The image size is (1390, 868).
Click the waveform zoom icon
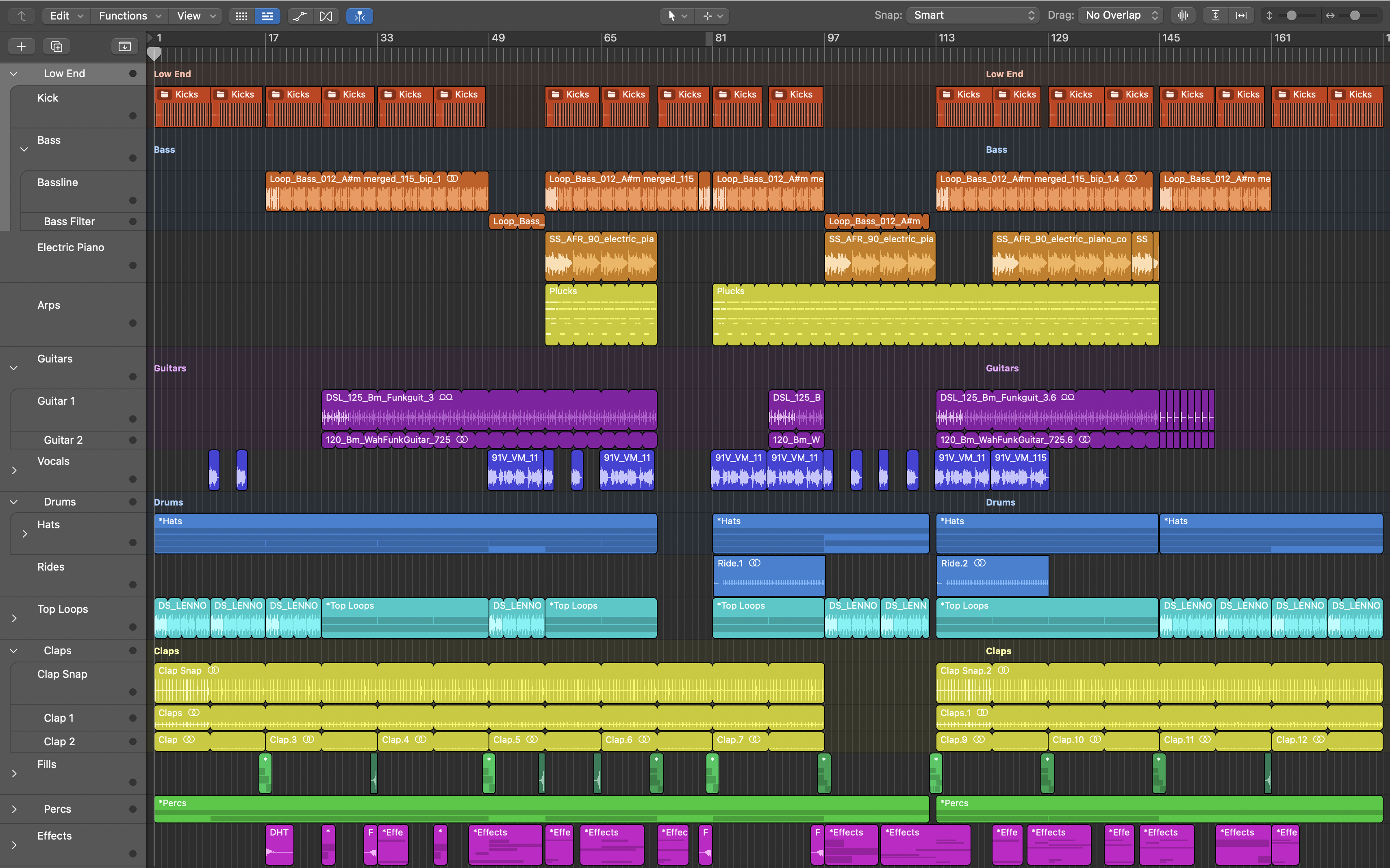(1183, 15)
